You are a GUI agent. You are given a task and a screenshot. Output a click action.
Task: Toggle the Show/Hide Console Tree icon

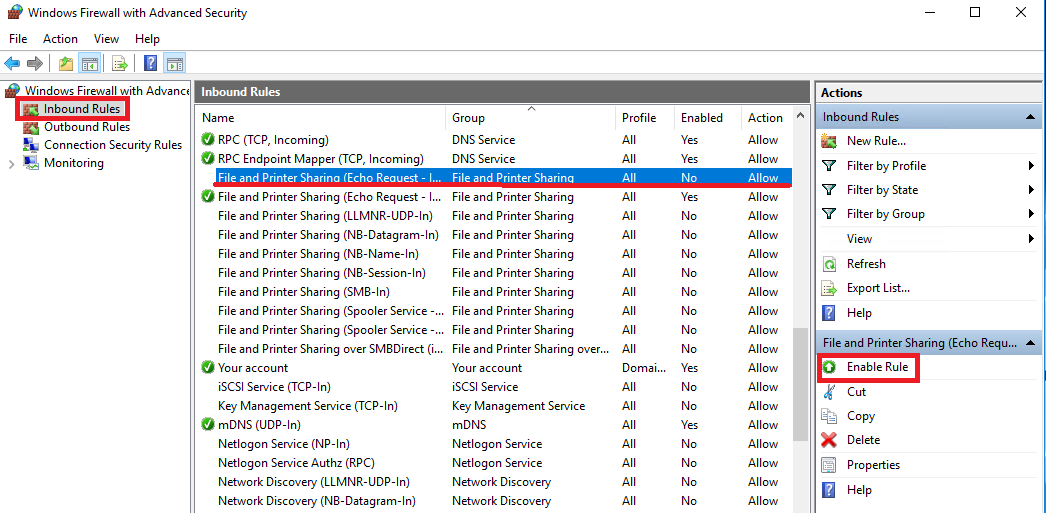(89, 63)
